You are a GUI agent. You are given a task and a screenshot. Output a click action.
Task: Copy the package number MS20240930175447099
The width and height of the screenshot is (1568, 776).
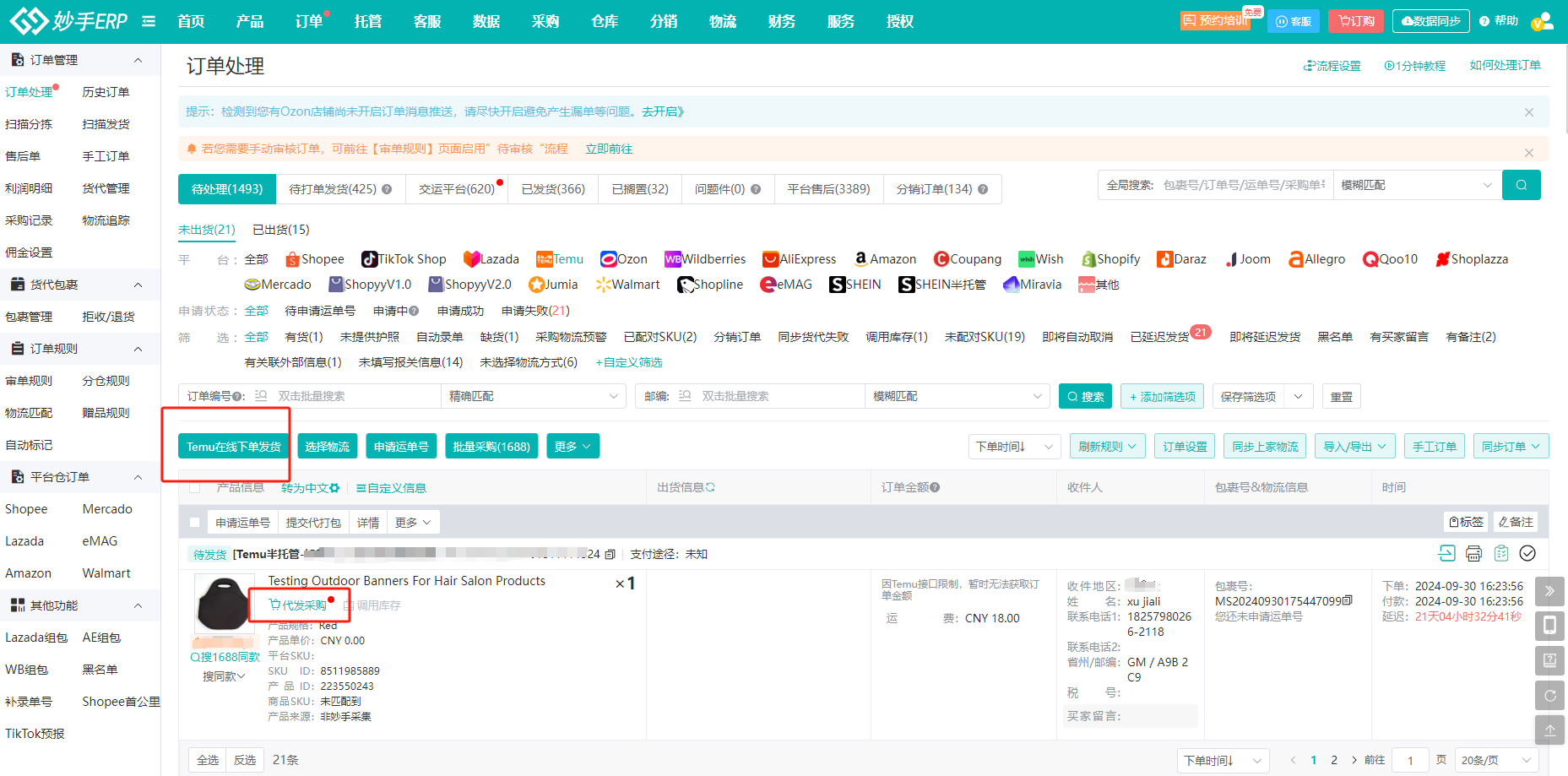point(1347,600)
